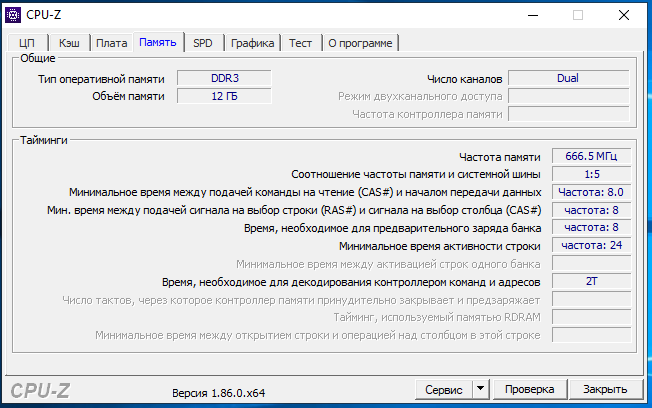Click the empty Режим двухканального доступа field

[x=568, y=96]
